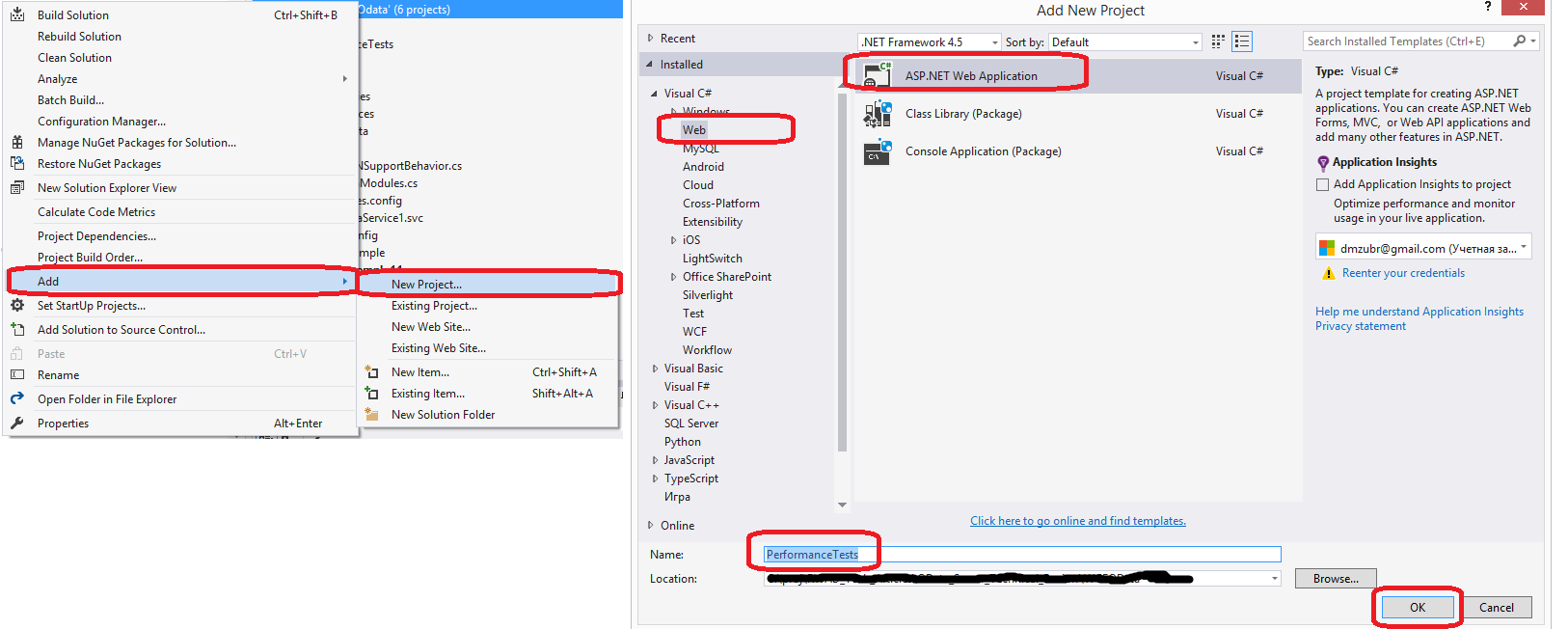Click the tree scrollbar down arrow

[x=843, y=505]
